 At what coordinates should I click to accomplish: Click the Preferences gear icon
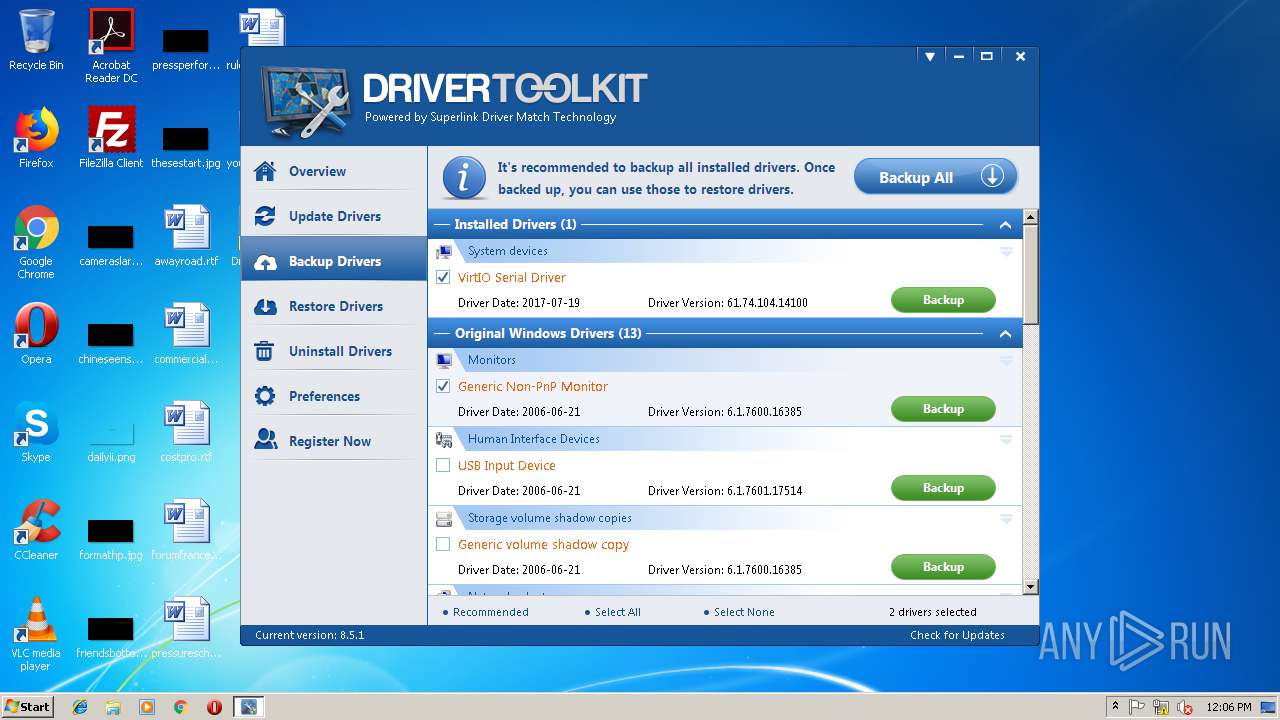(x=265, y=396)
